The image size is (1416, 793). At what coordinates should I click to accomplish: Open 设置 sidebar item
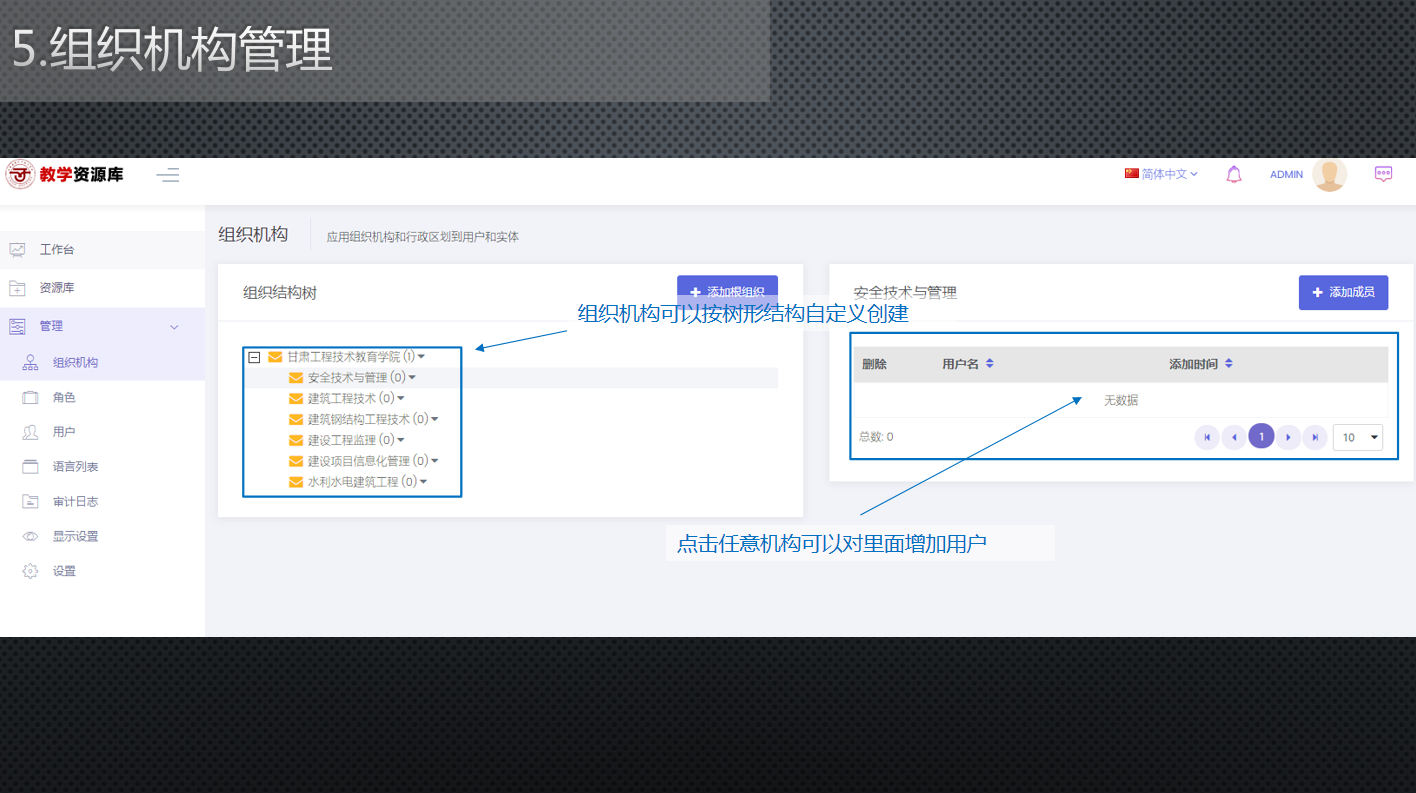[102, 572]
